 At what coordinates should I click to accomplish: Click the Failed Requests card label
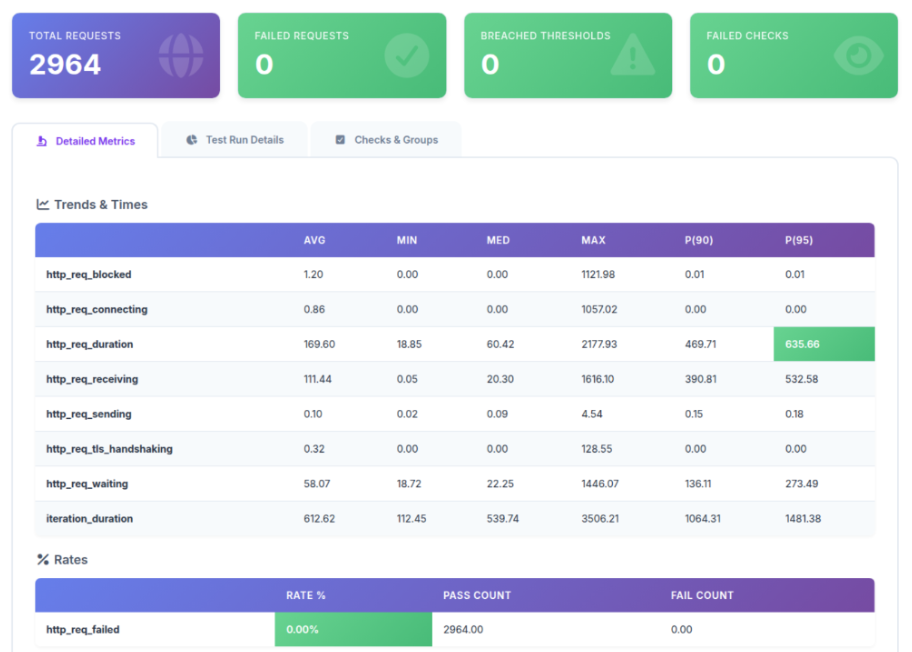click(301, 35)
